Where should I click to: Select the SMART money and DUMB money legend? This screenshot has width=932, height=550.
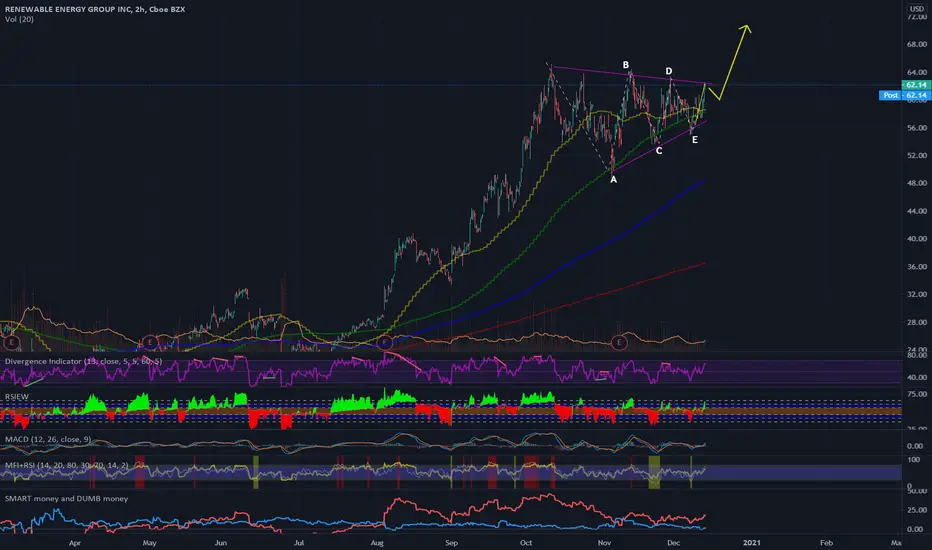[x=67, y=499]
